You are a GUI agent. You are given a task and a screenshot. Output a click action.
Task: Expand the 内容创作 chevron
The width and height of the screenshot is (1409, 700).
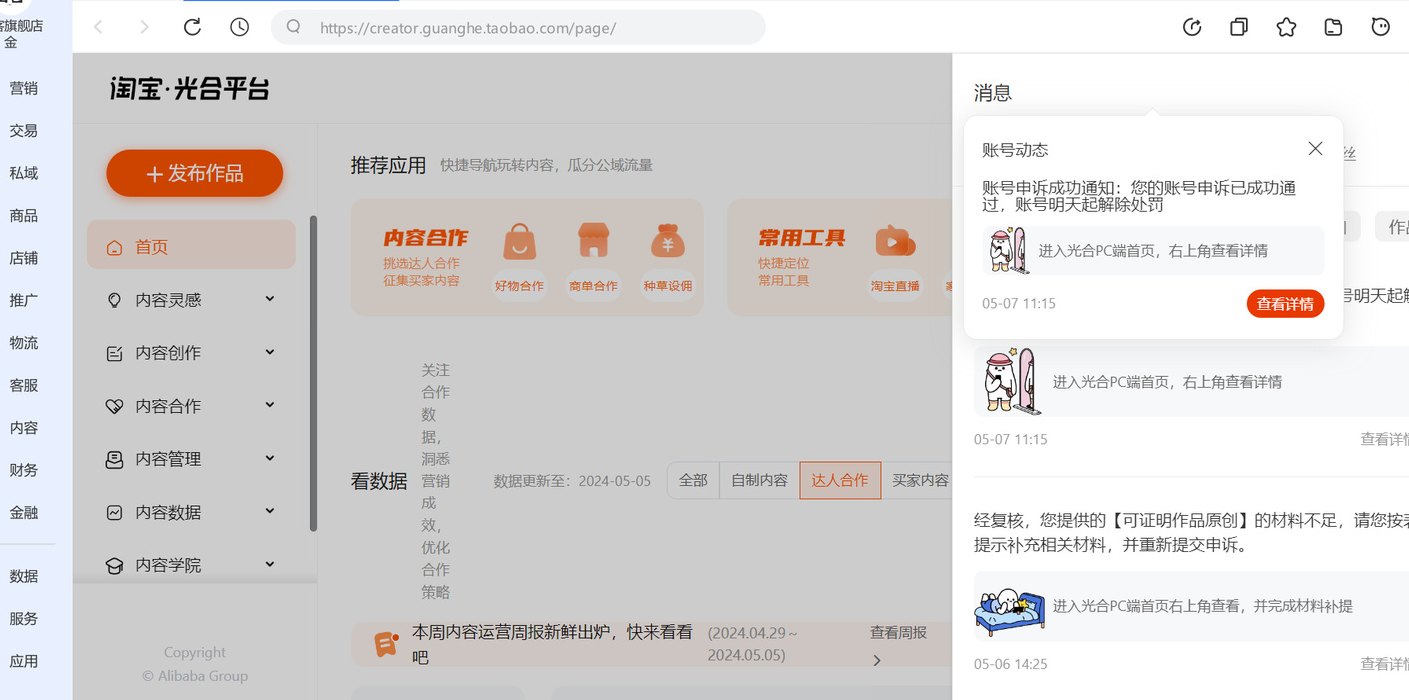click(x=270, y=351)
